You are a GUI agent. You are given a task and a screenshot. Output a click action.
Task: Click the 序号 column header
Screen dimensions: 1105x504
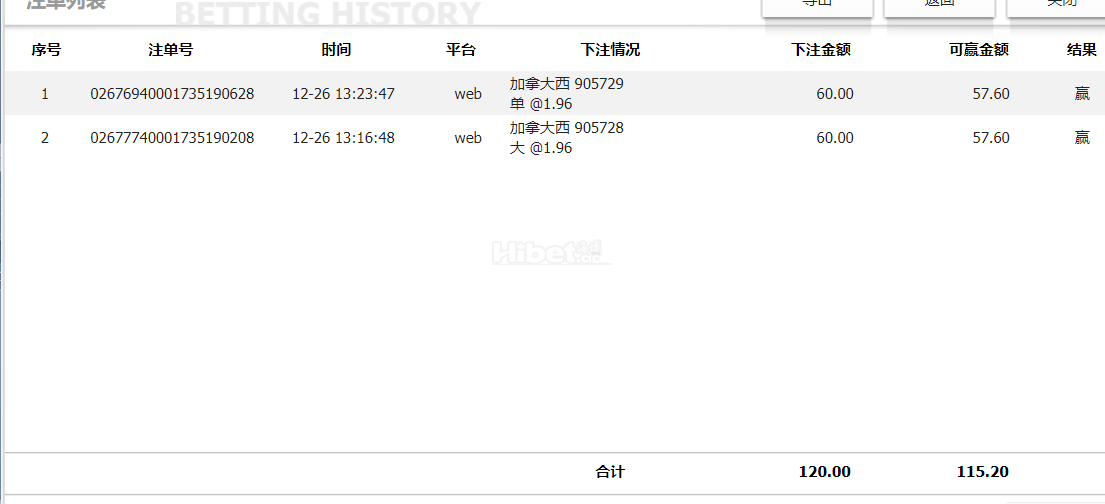click(46, 50)
